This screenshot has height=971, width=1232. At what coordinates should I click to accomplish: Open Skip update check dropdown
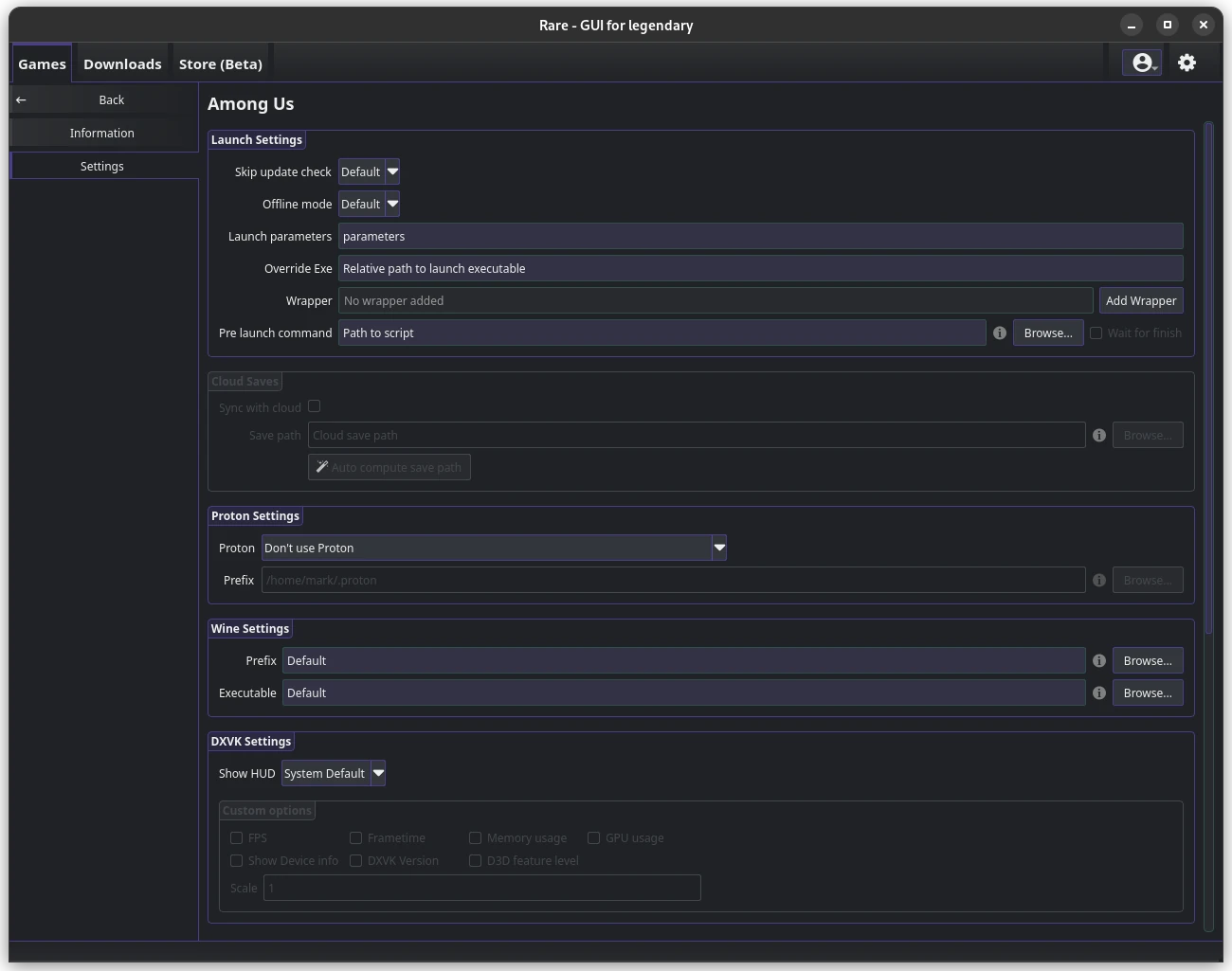[x=369, y=171]
